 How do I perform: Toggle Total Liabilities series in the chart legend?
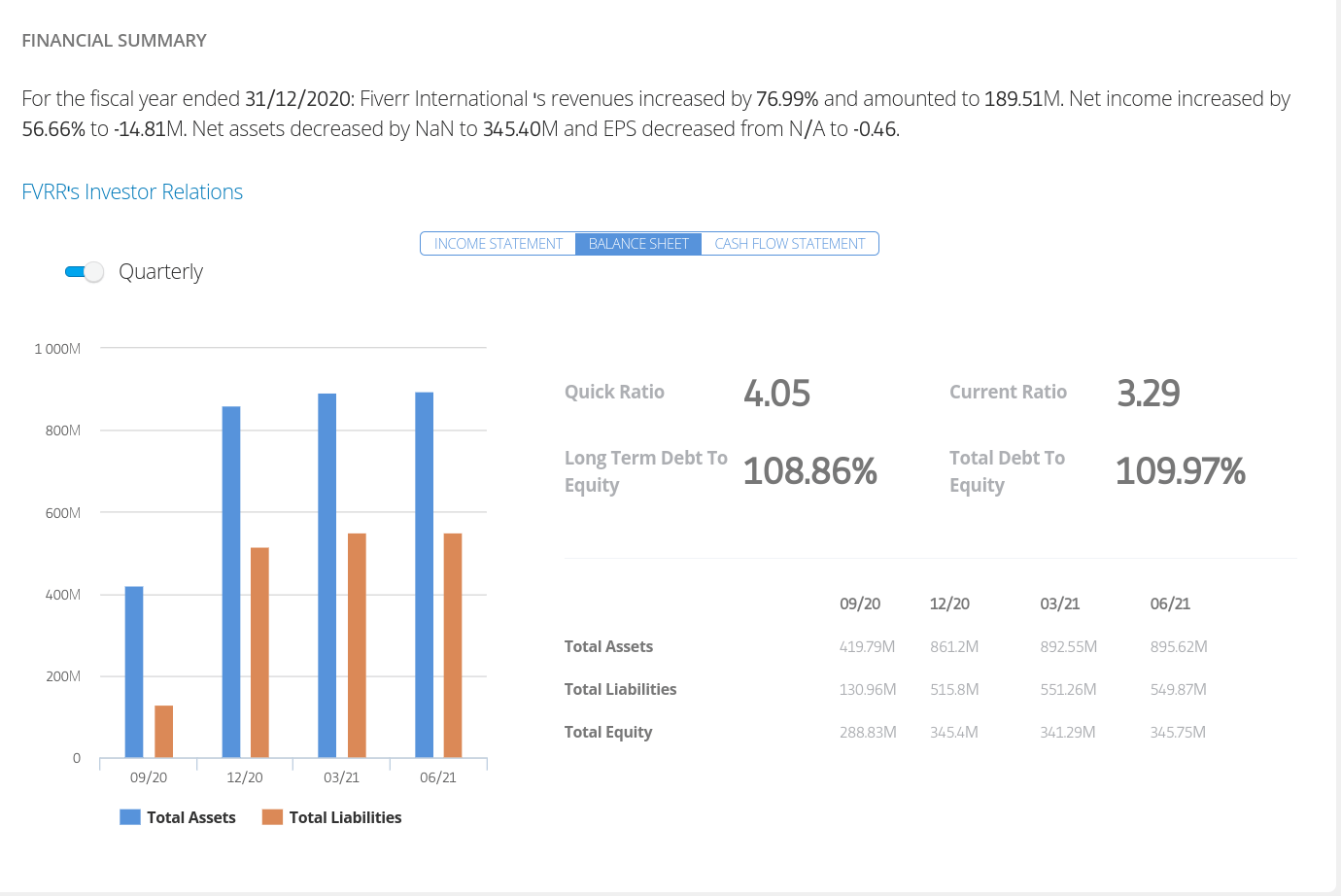point(334,817)
